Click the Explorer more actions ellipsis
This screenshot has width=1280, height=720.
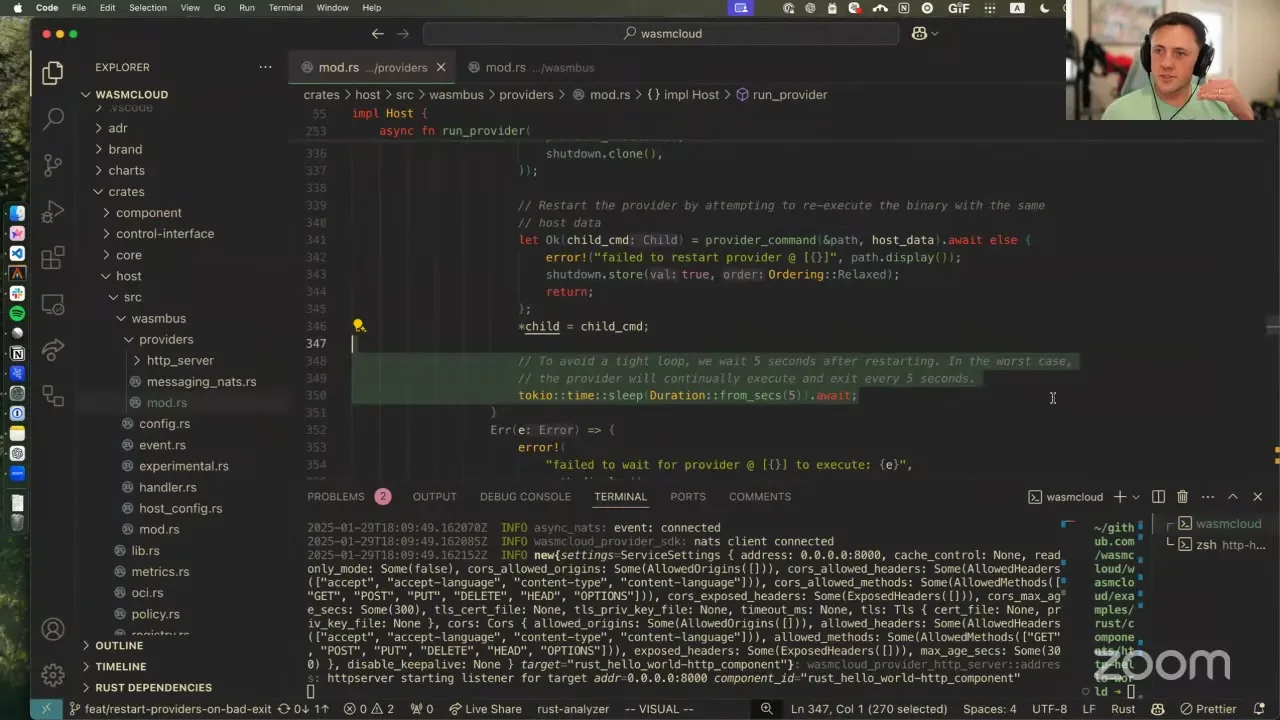pos(265,67)
